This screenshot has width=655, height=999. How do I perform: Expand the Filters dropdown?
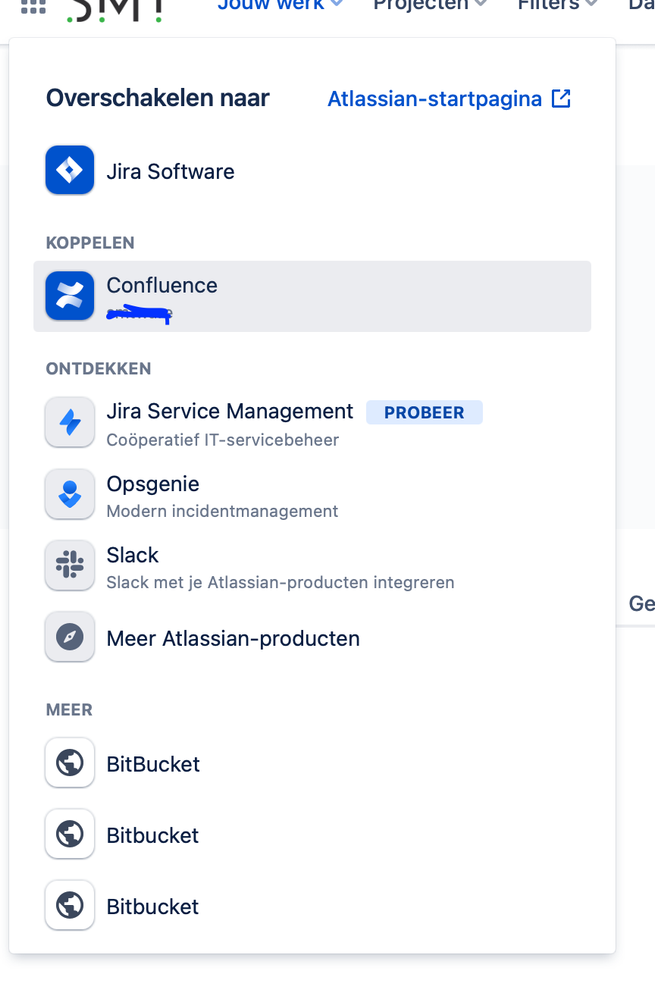coord(558,5)
